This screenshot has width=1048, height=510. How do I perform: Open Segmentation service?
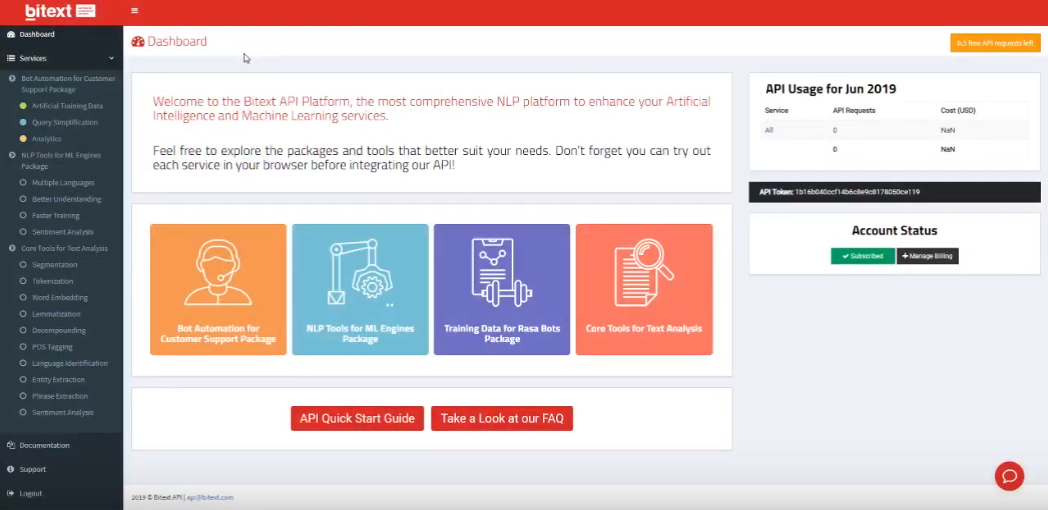point(54,265)
